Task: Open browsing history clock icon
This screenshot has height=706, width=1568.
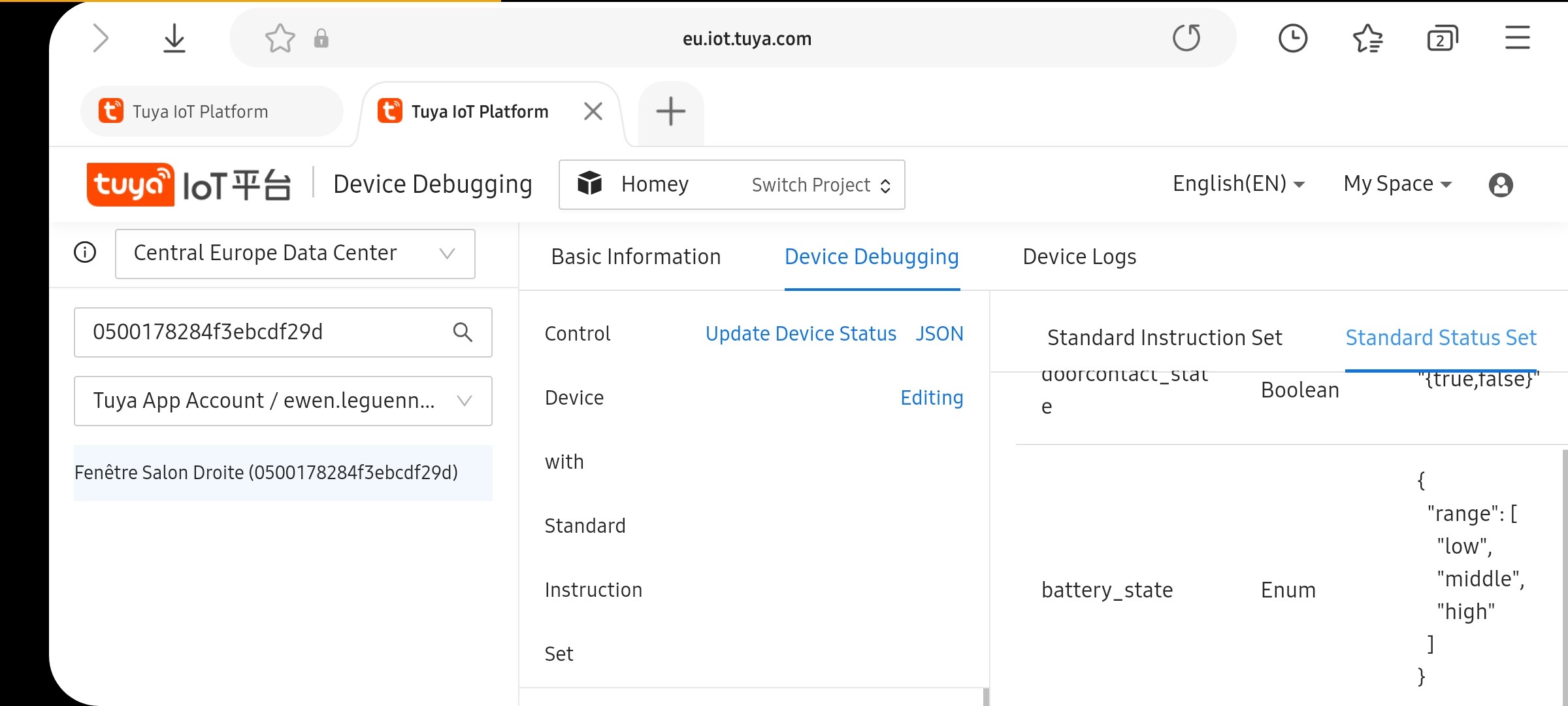Action: pyautogui.click(x=1292, y=38)
